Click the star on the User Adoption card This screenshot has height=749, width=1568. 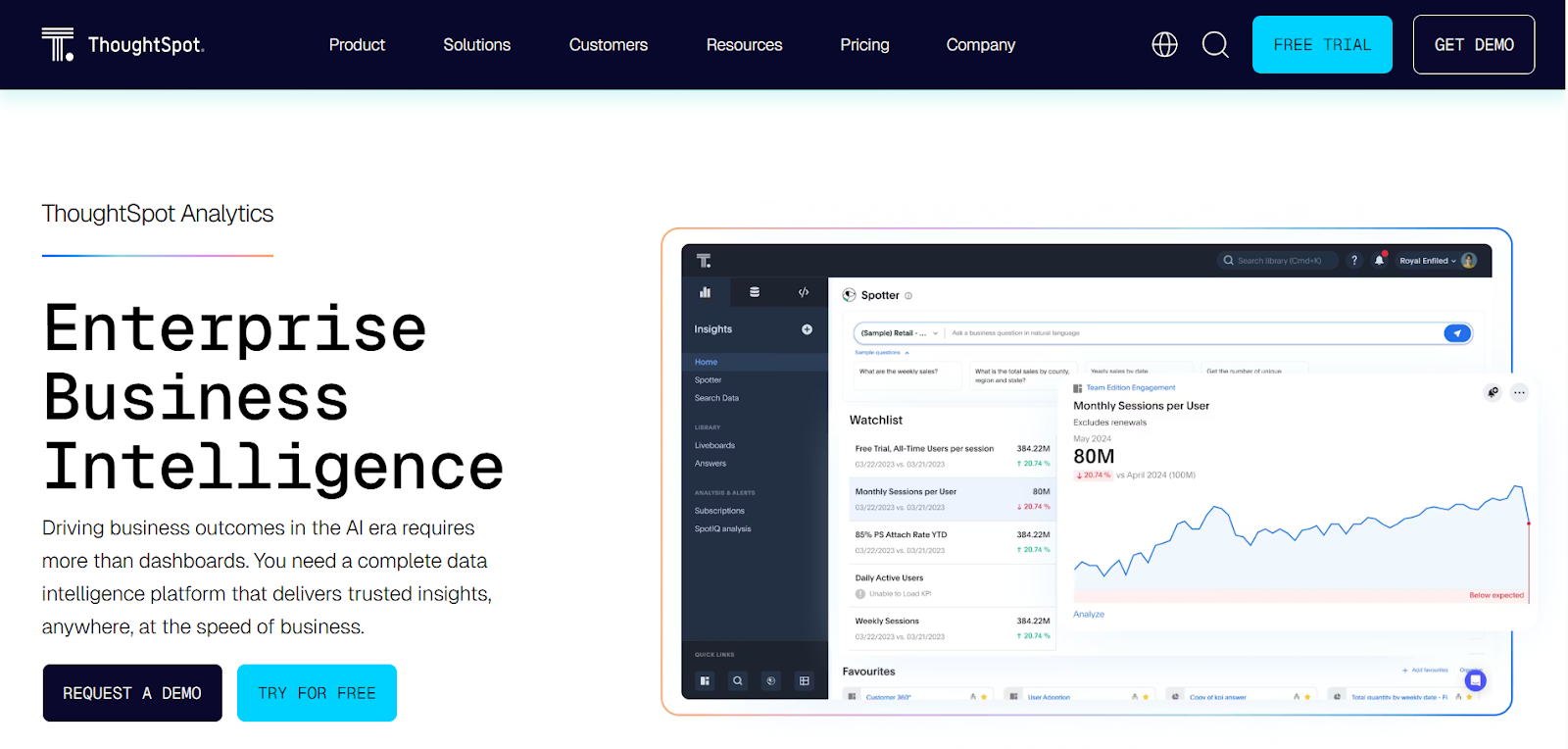(1146, 697)
